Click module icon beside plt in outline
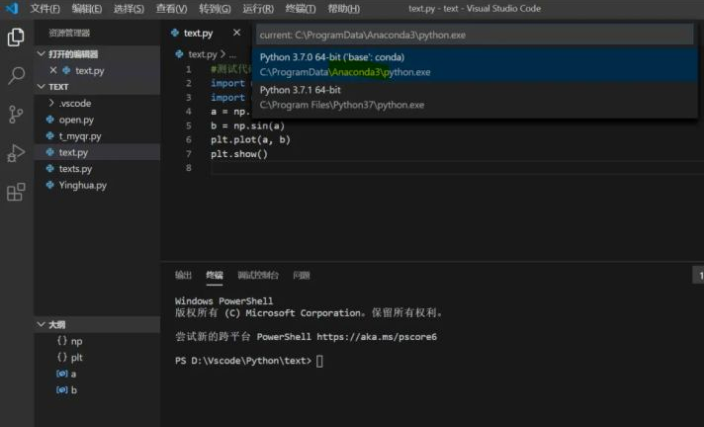The image size is (704, 427). [x=62, y=357]
